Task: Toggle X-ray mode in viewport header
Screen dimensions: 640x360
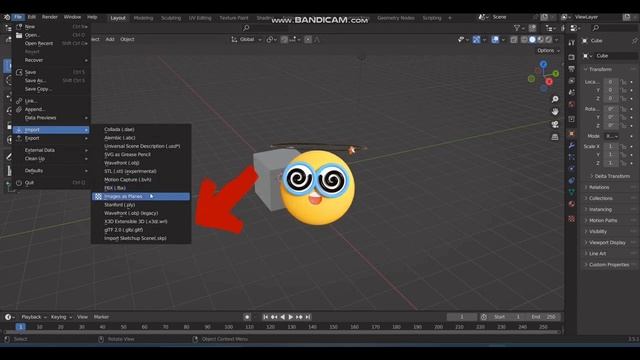Action: point(514,40)
